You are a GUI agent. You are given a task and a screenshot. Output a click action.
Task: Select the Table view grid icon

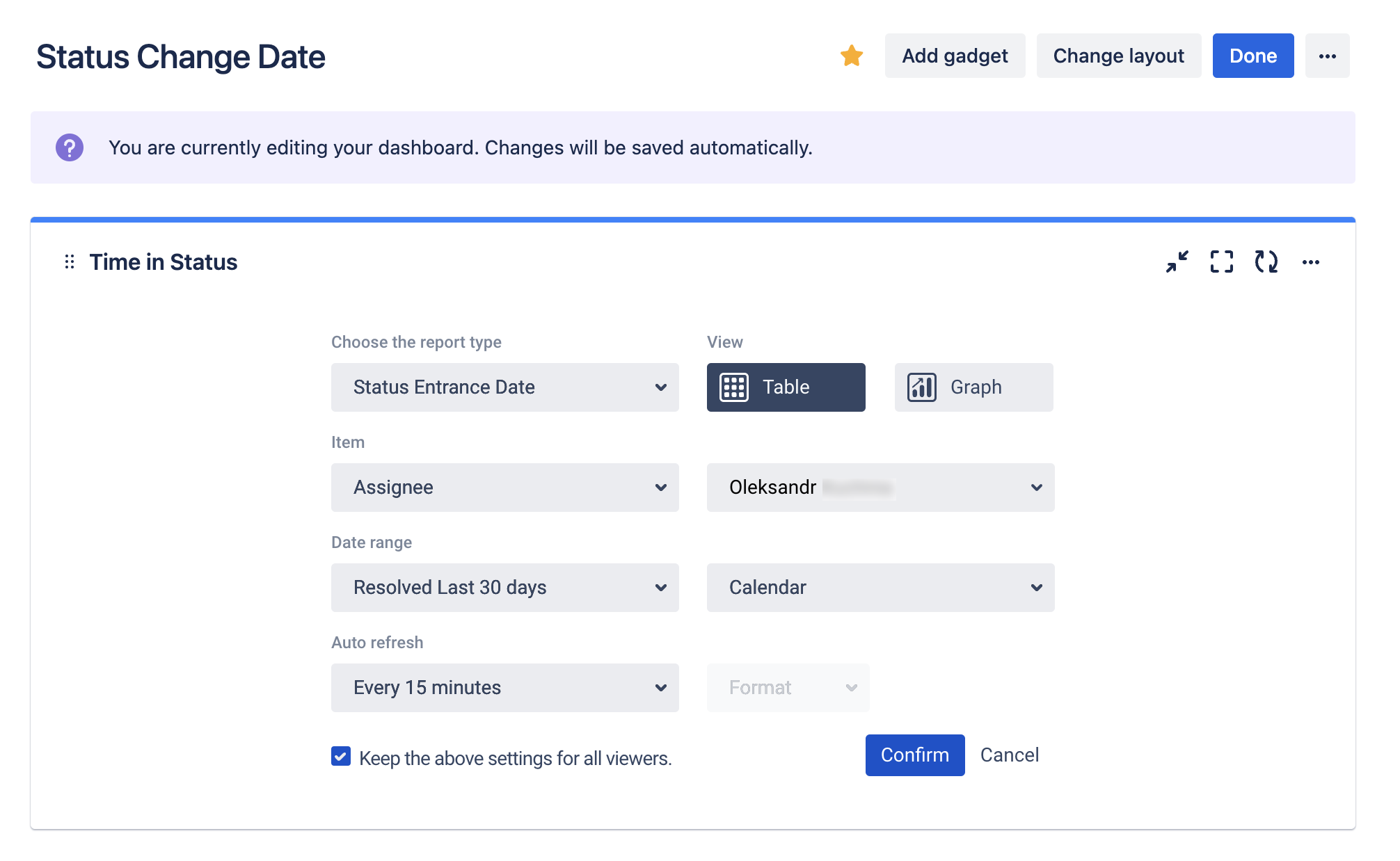point(735,387)
